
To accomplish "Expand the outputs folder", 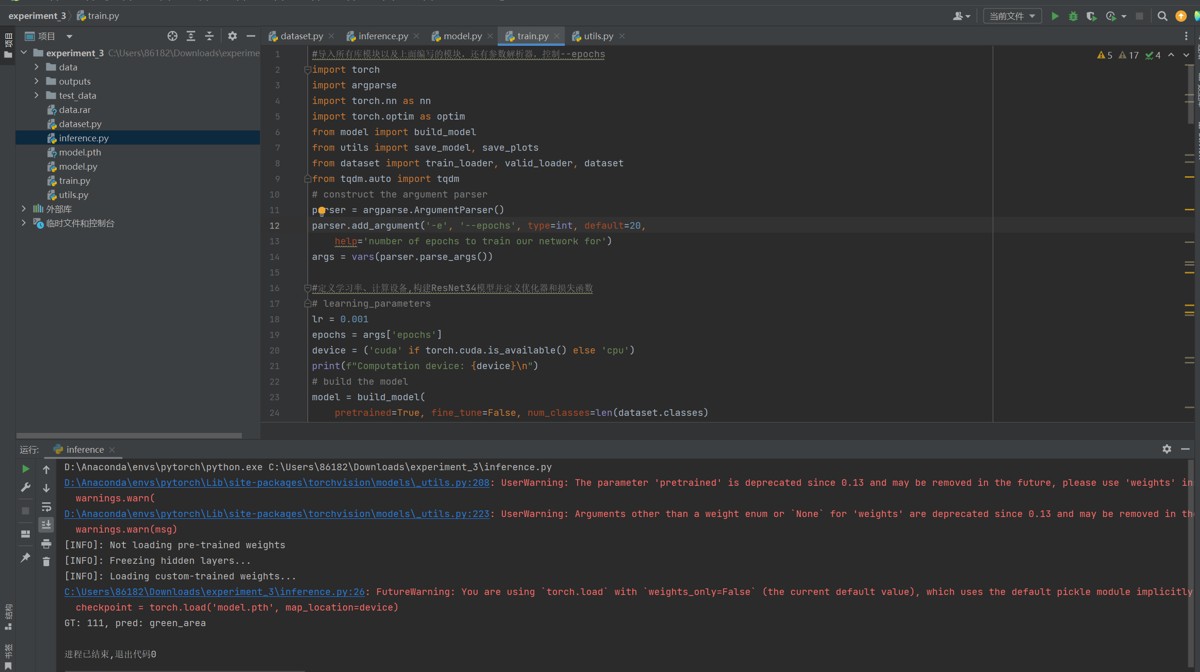I will pos(37,81).
